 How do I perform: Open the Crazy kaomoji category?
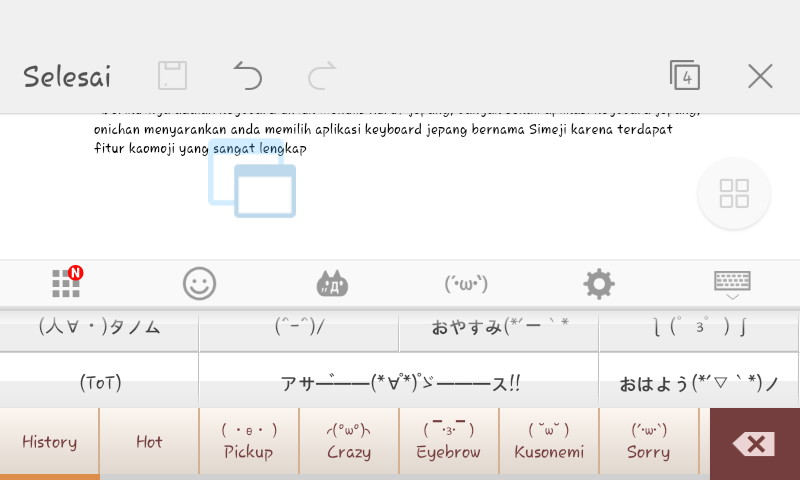(x=349, y=442)
